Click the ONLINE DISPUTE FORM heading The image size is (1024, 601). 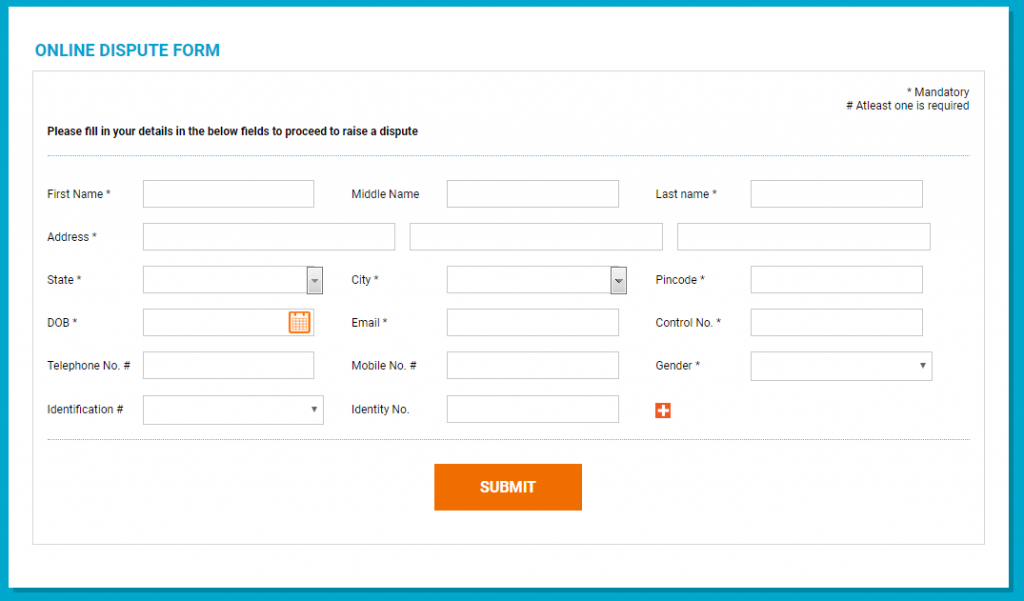click(x=127, y=49)
